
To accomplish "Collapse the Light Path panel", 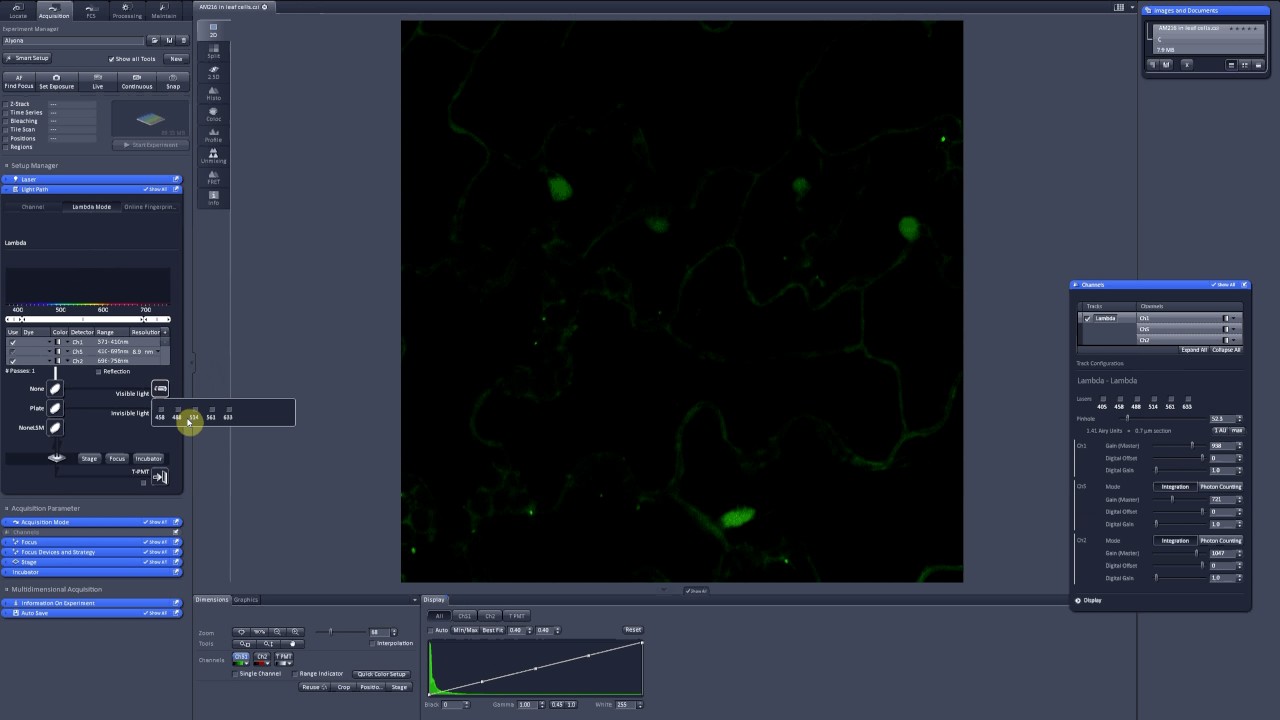I will tap(91, 189).
